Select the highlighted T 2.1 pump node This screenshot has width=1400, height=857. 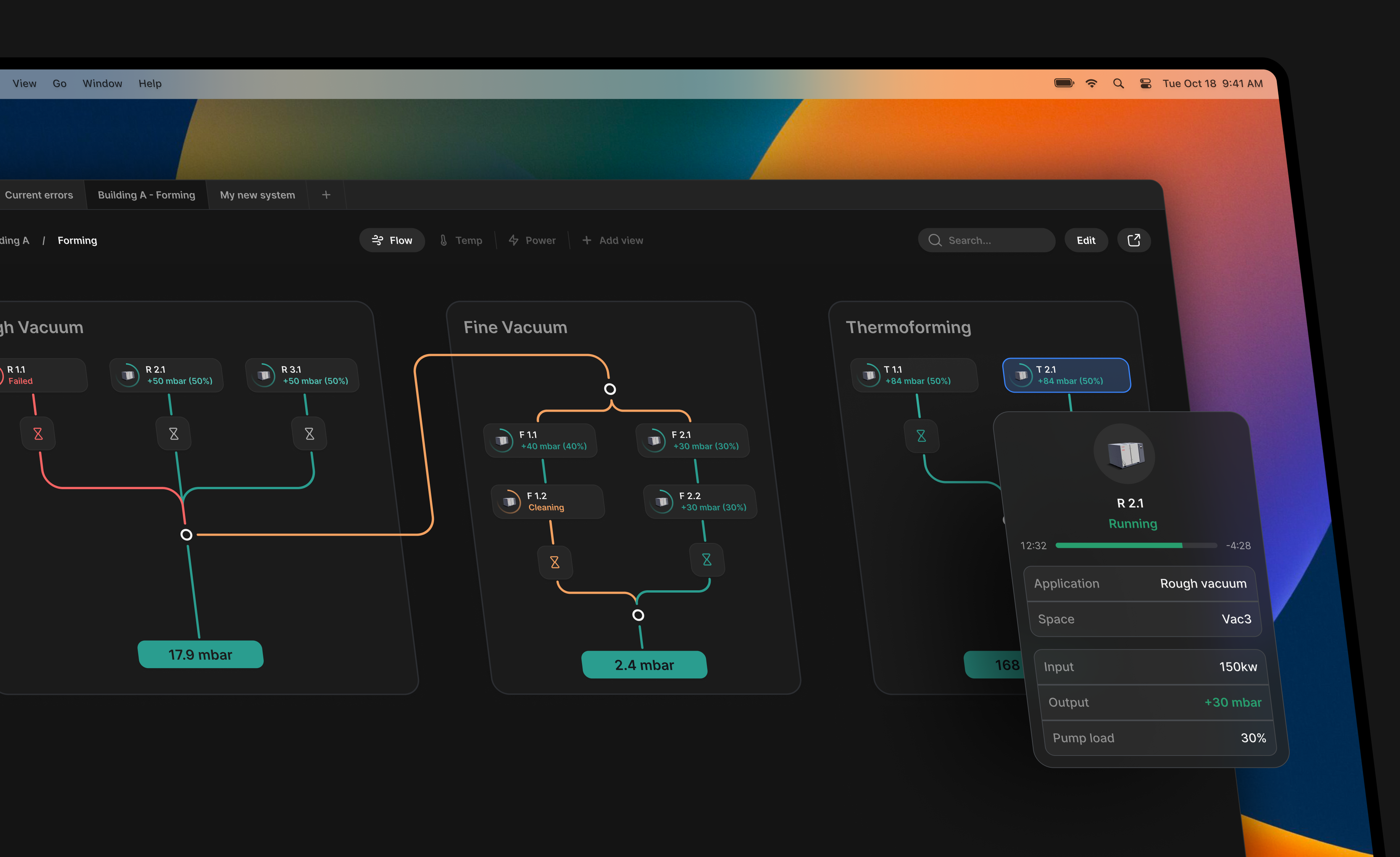pyautogui.click(x=1066, y=375)
